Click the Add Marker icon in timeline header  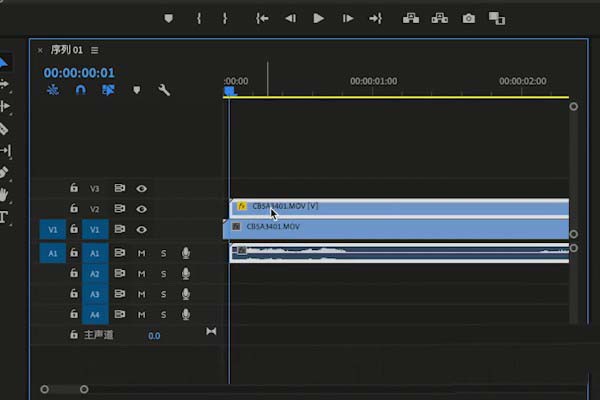tap(137, 90)
